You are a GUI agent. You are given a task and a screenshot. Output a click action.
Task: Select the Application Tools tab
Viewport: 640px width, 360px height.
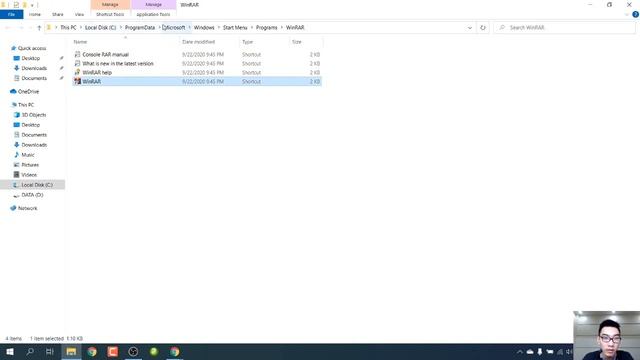[x=153, y=14]
